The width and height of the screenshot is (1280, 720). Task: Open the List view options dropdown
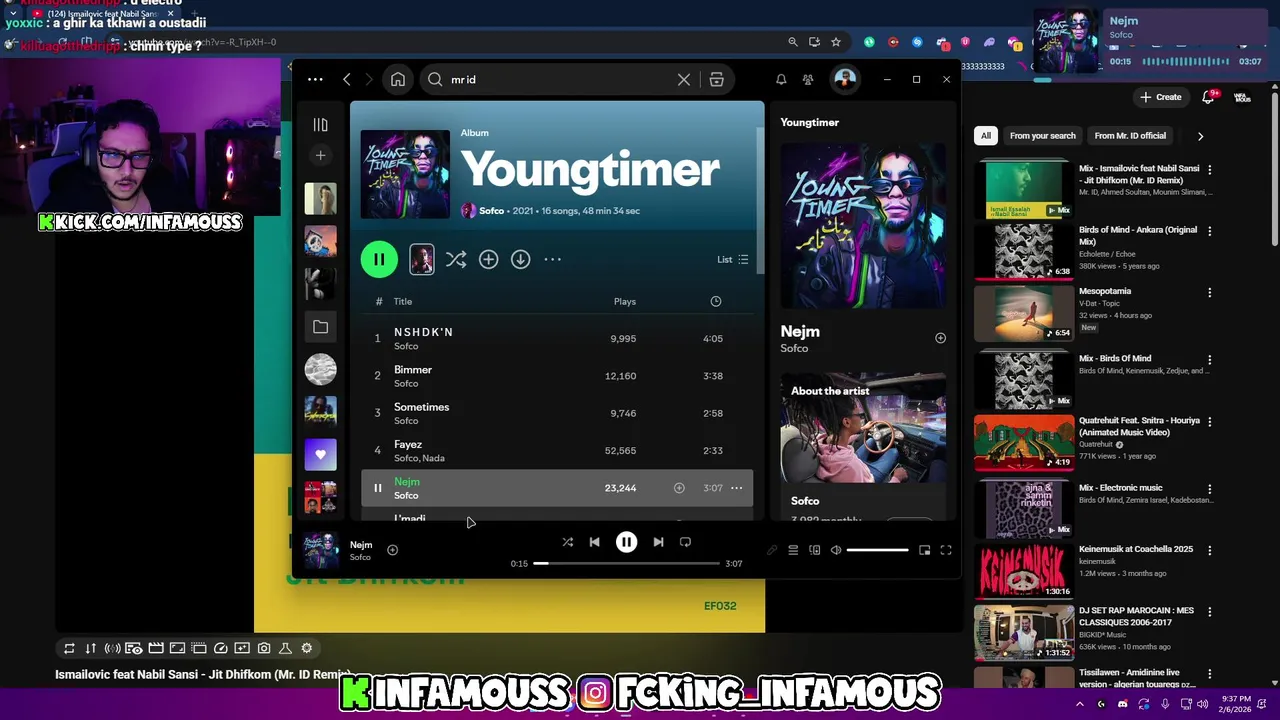(x=733, y=259)
